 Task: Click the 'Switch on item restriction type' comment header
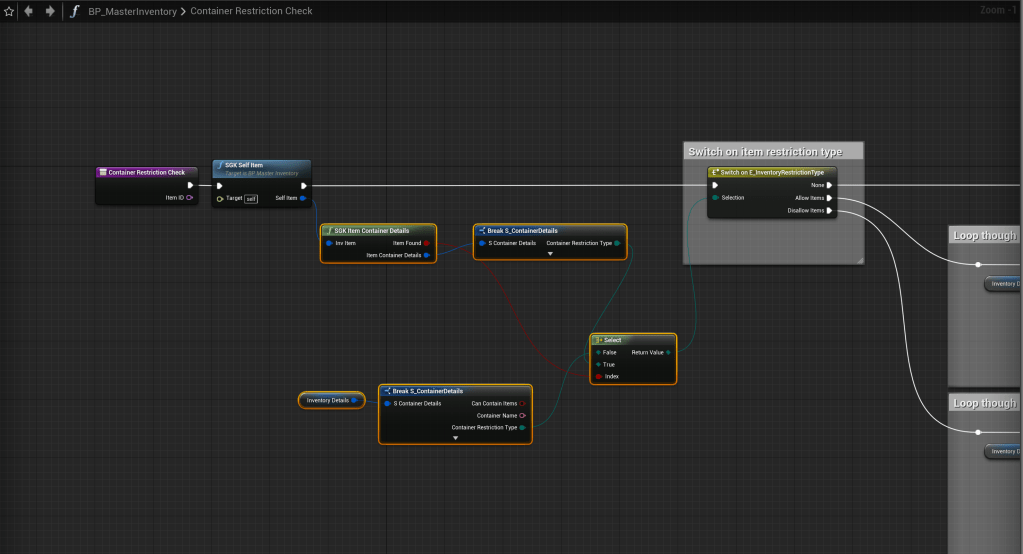[x=765, y=152]
